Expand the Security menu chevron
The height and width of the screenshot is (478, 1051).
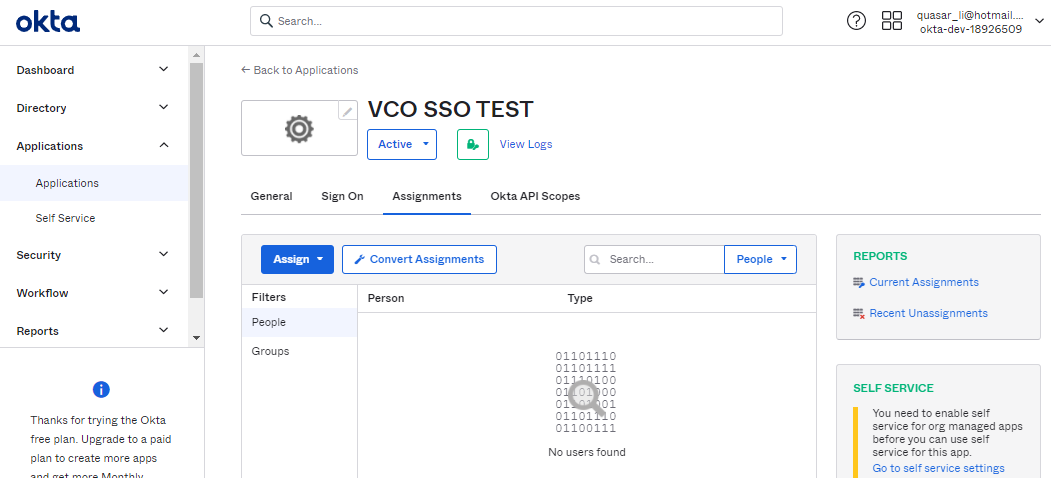click(164, 254)
